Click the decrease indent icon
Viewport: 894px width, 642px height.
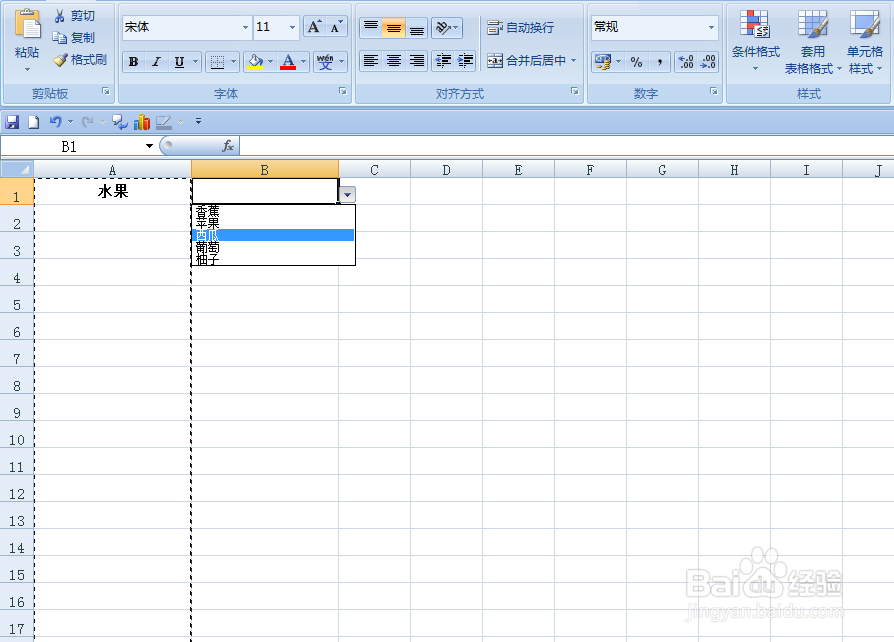443,60
